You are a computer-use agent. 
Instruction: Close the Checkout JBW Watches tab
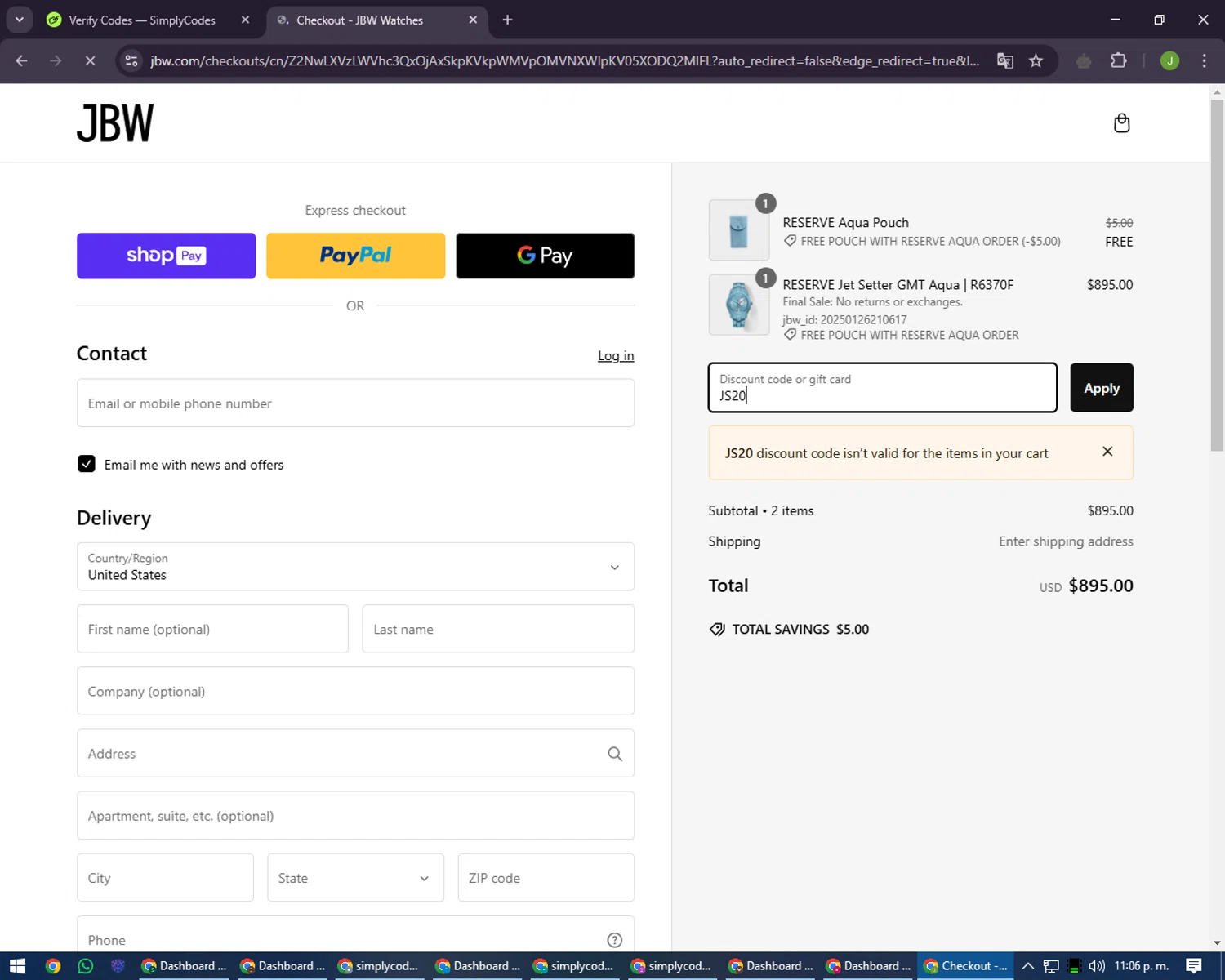click(x=473, y=20)
